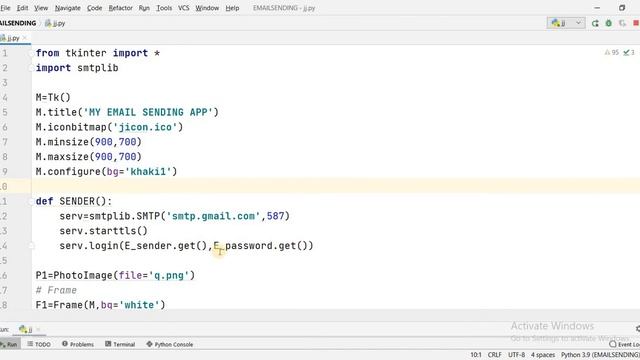
Task: Click F1=Frame(M,bg='white') line
Action: tap(100, 304)
